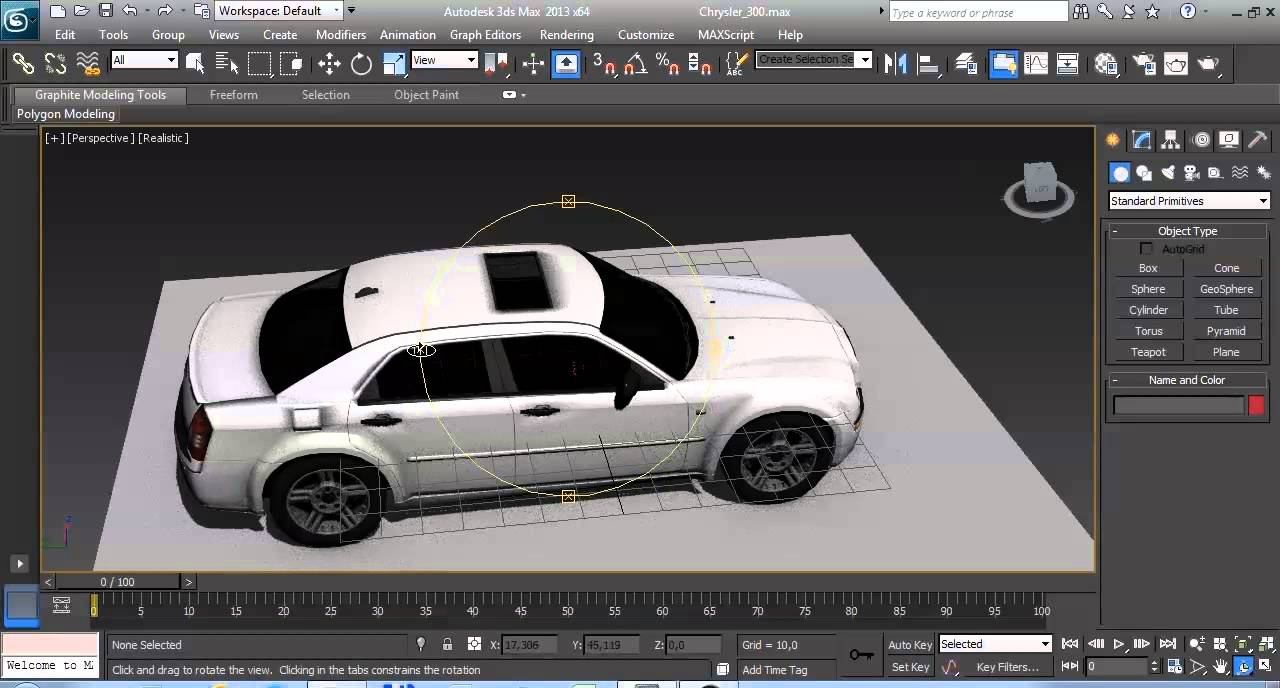Screen dimensions: 1280x688
Task: Select the Select and Move tool
Action: [329, 64]
